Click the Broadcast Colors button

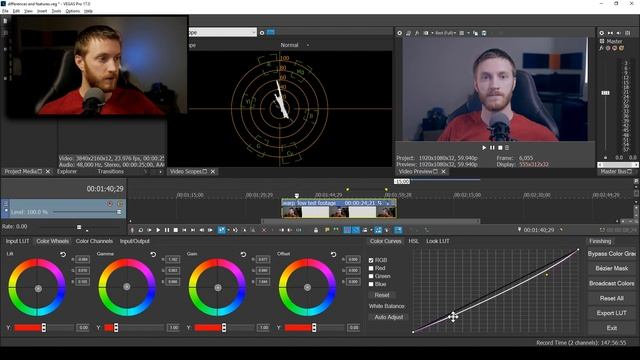[x=612, y=283]
